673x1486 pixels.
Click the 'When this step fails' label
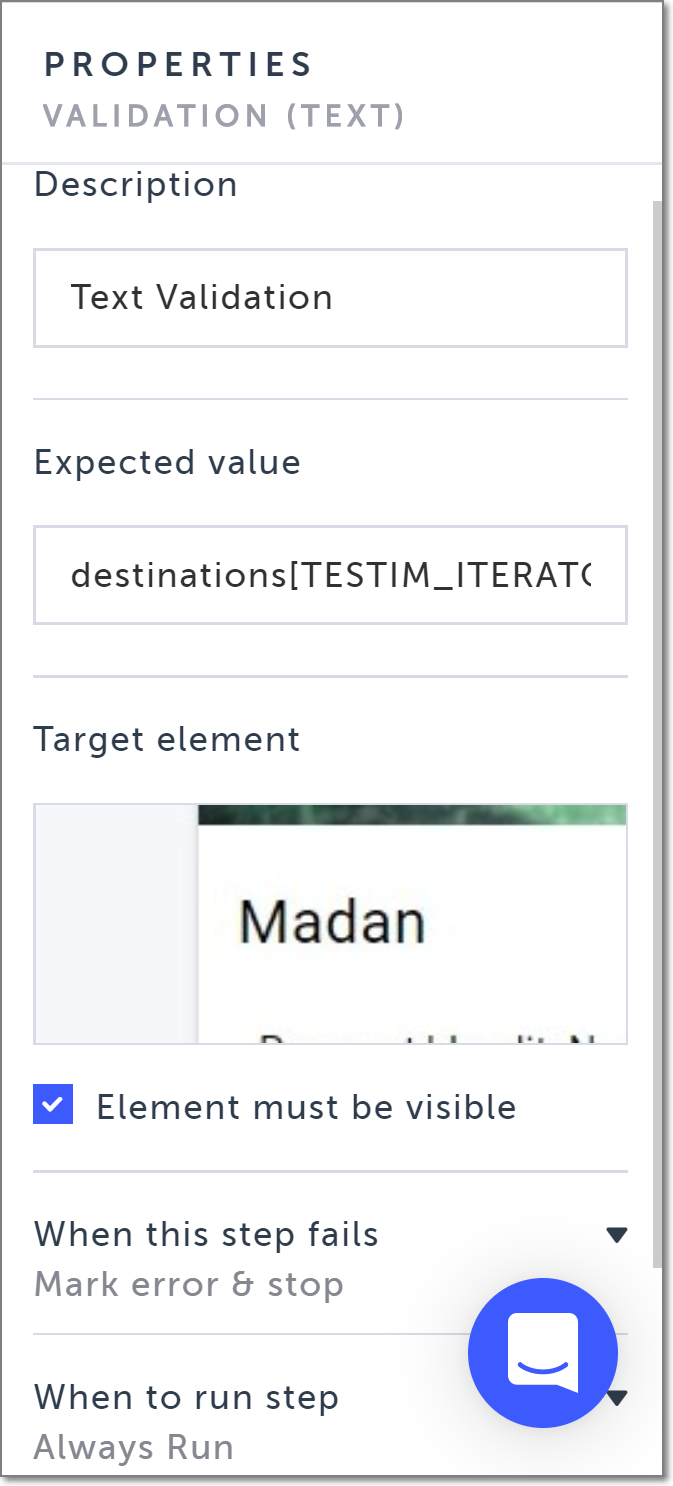tap(206, 1234)
